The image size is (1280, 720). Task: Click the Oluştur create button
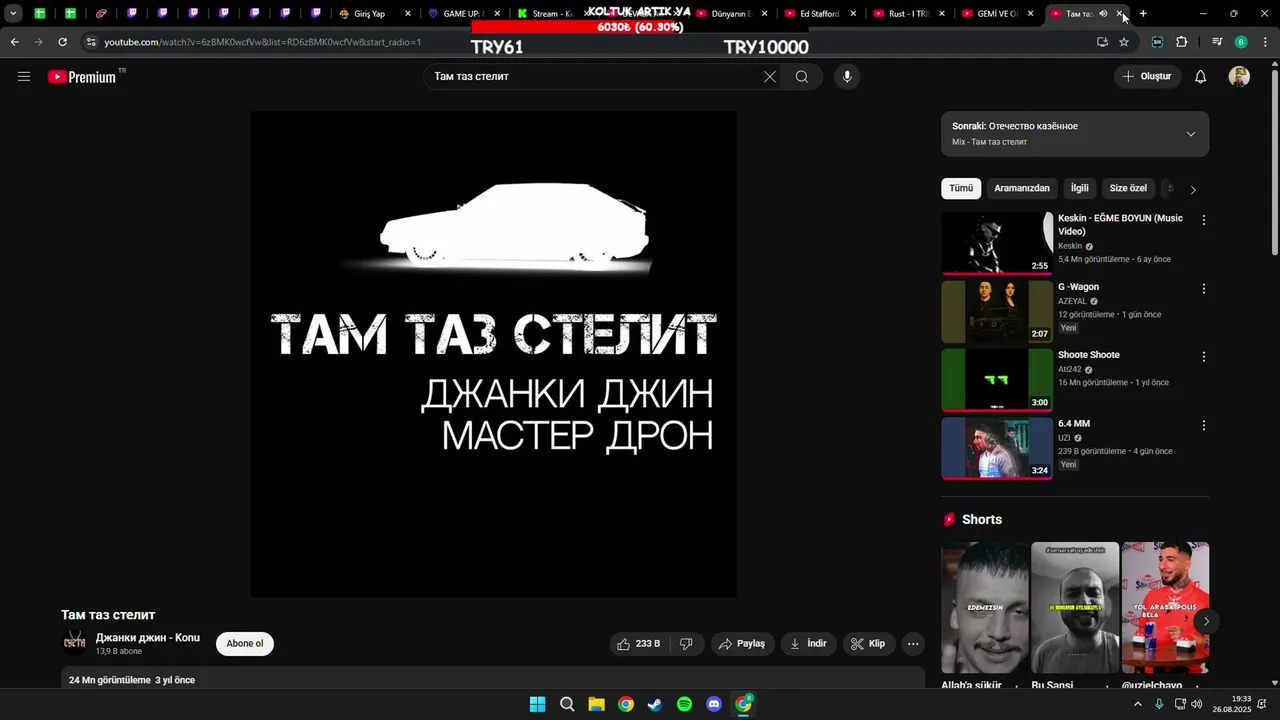point(1147,77)
